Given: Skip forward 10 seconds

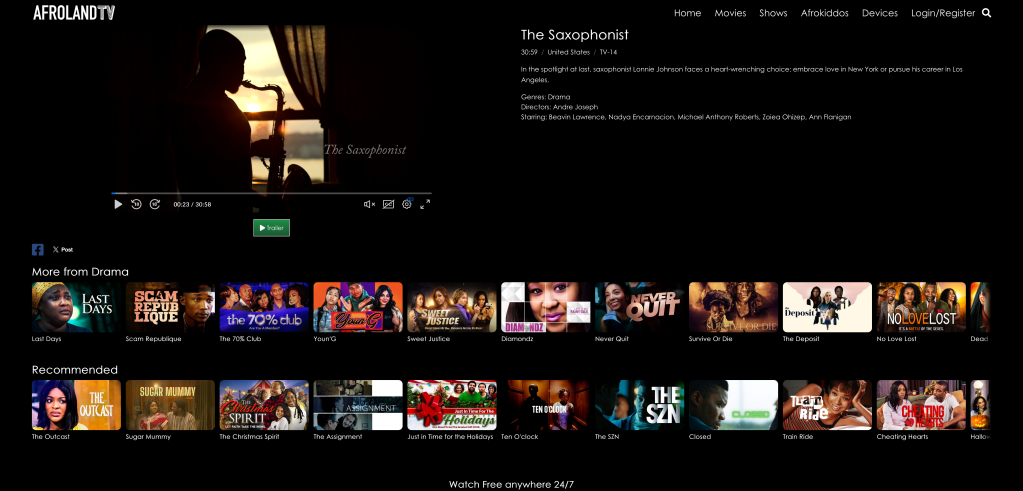Looking at the screenshot, I should (x=155, y=204).
